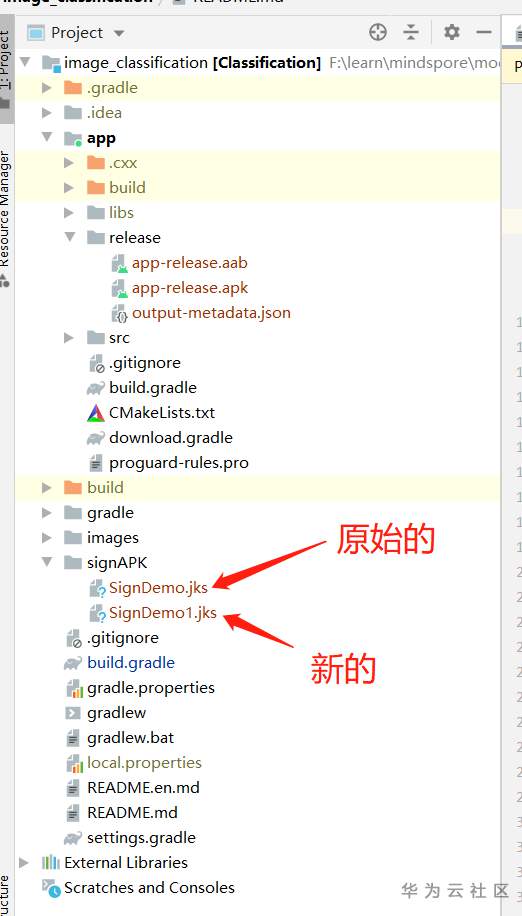
Task: Select the images folder label
Action: tap(113, 538)
